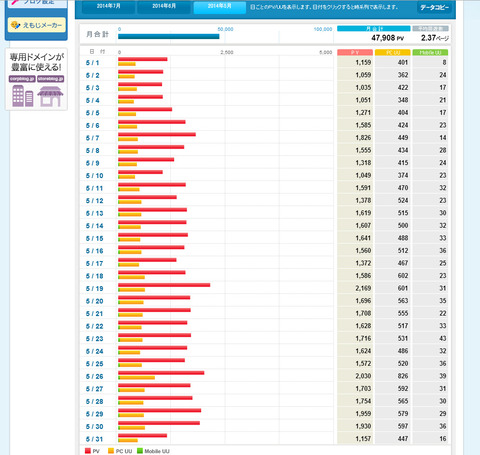Open date link 5 / 20
Viewport: 480px width, 455px height.
tap(94, 301)
